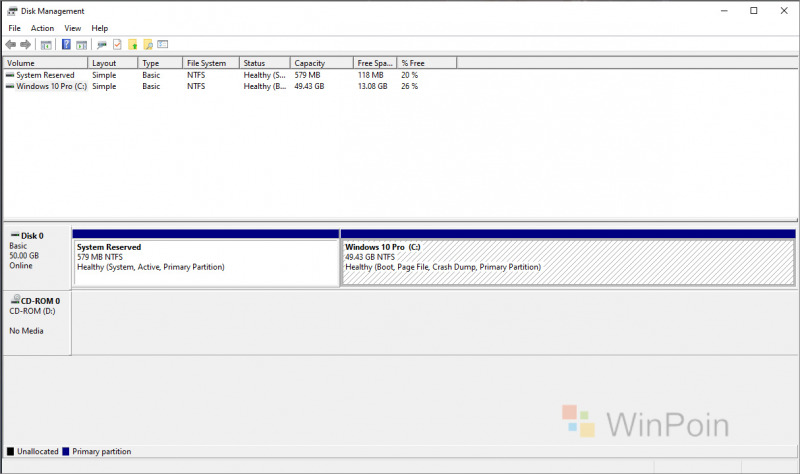Click the list settings toolbar icon
800x474 pixels.
[163, 44]
